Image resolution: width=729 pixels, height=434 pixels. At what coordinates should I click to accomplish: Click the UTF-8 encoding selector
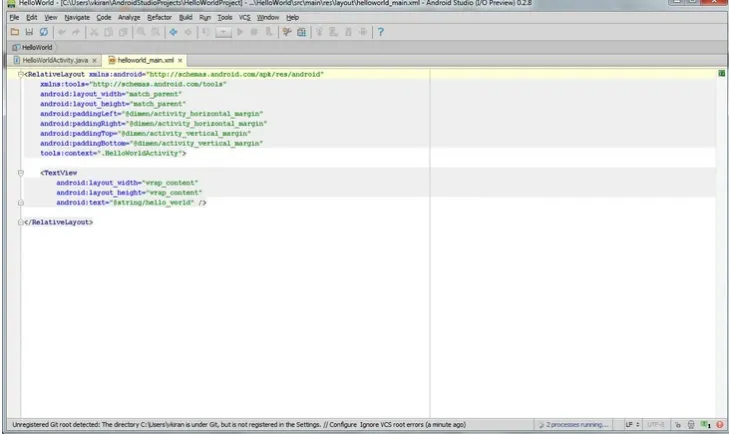coord(656,425)
